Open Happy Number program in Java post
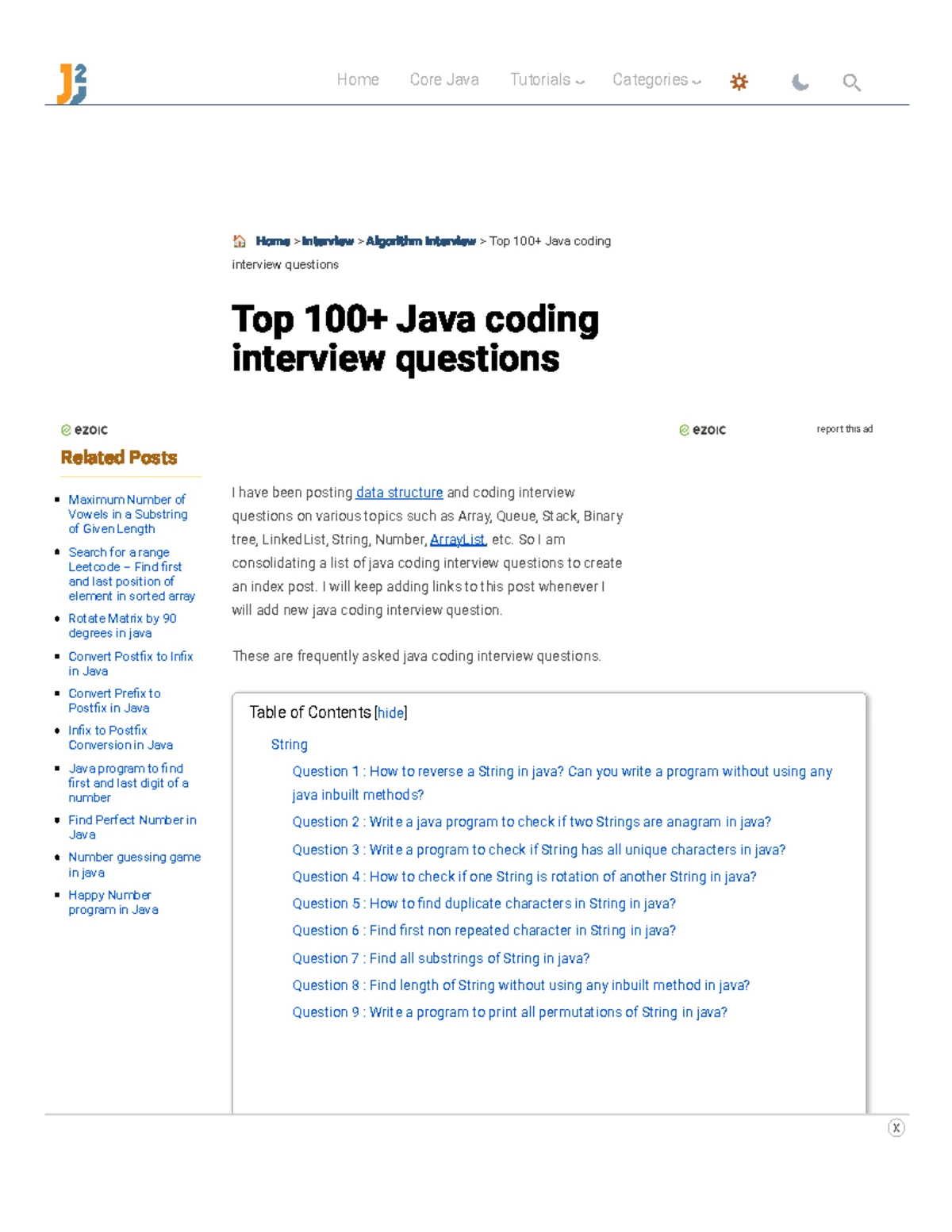Image resolution: width=952 pixels, height=1232 pixels. pyautogui.click(x=113, y=902)
